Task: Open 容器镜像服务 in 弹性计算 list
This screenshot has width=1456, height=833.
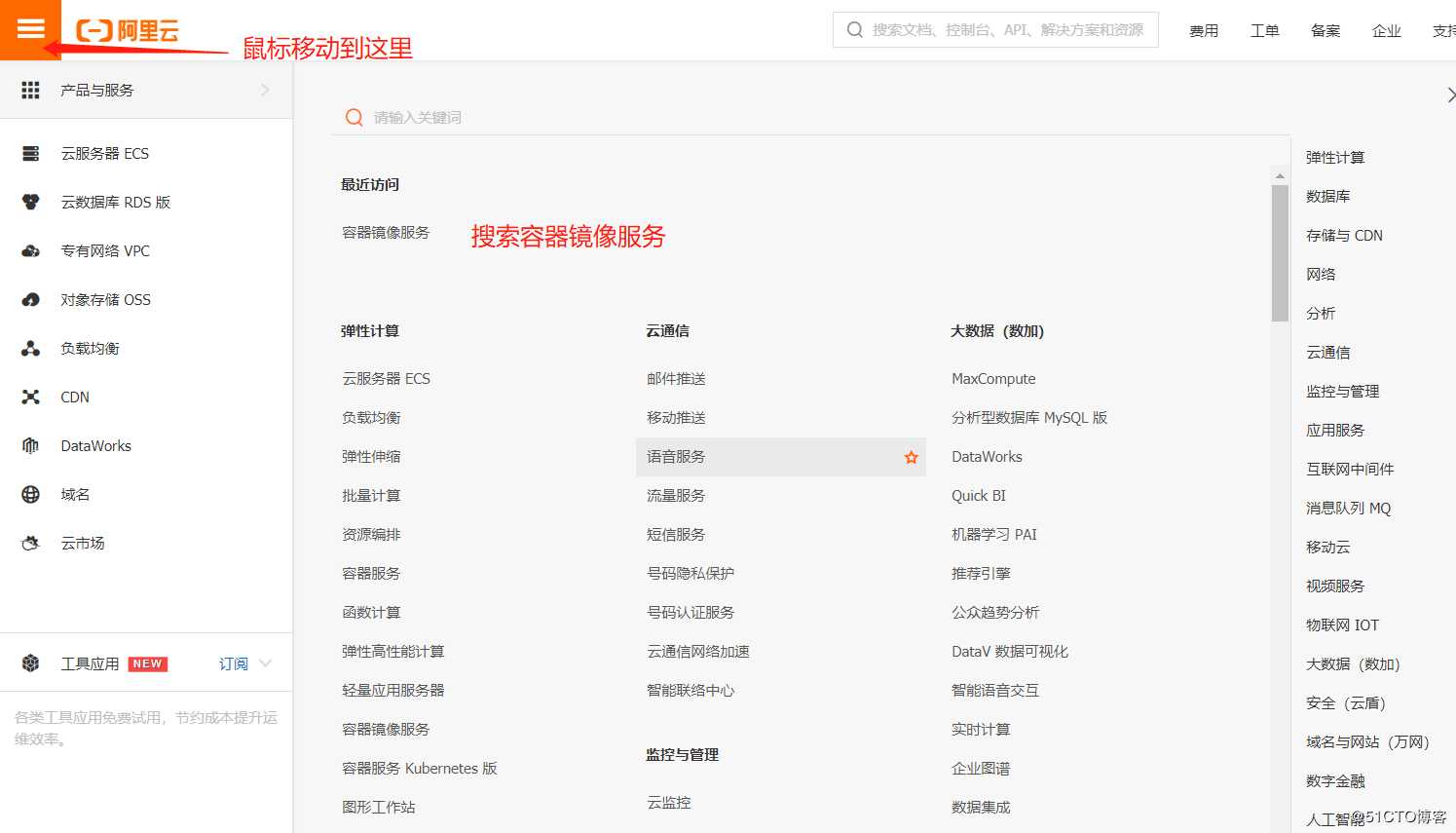Action: click(386, 729)
